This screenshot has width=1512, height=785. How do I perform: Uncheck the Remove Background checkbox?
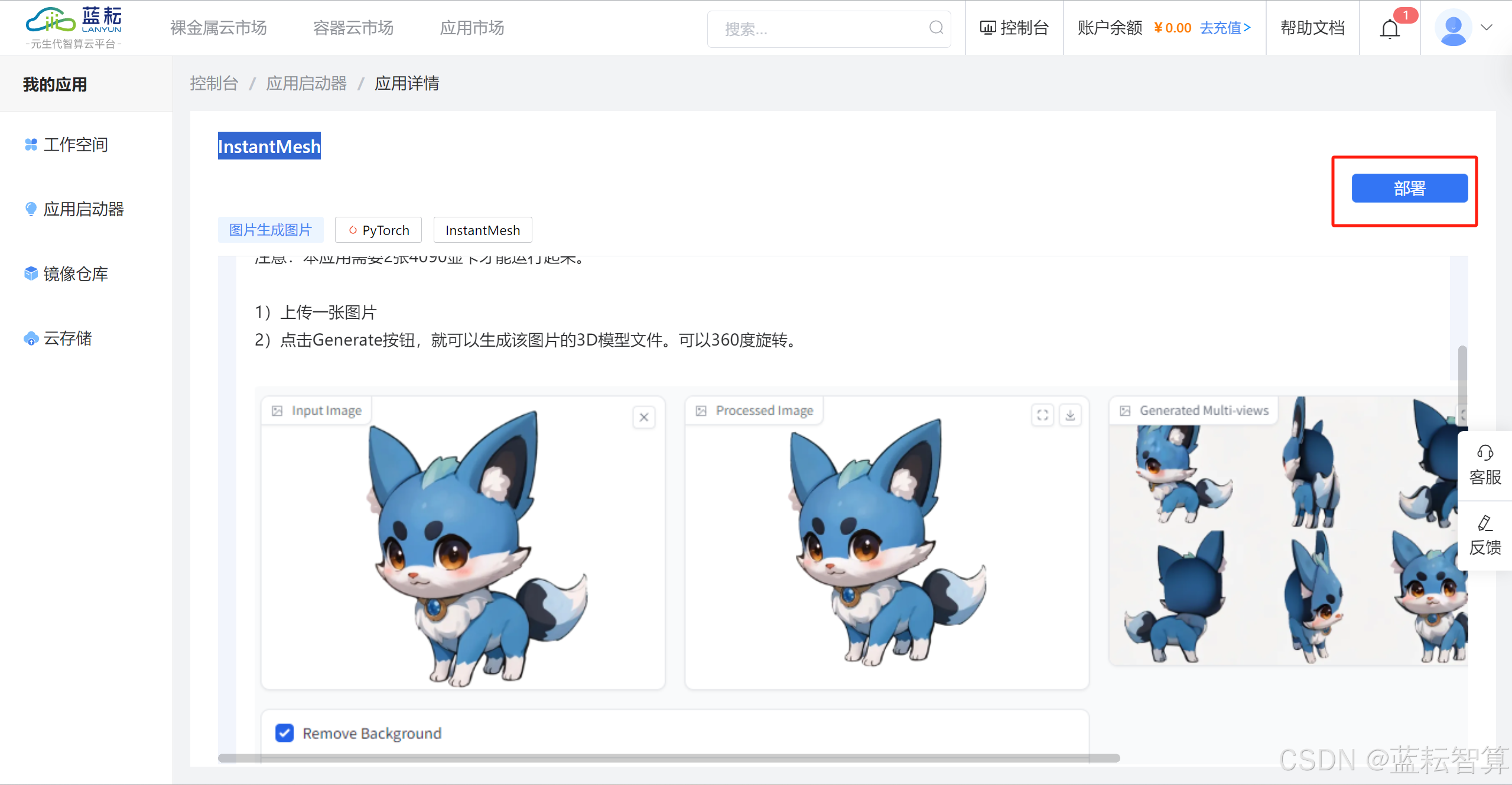coord(284,733)
